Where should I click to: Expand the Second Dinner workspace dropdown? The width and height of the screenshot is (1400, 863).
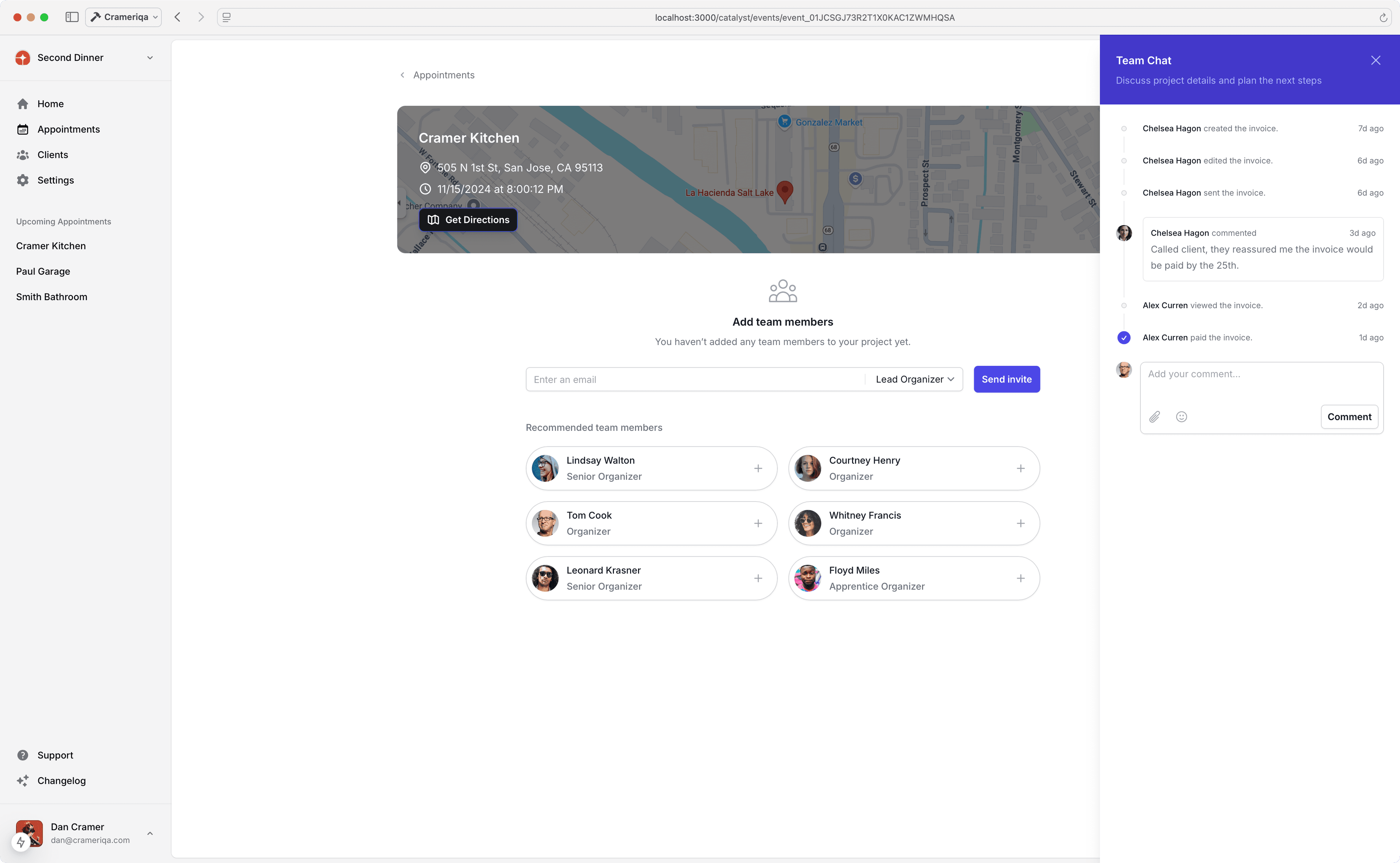pyautogui.click(x=149, y=58)
